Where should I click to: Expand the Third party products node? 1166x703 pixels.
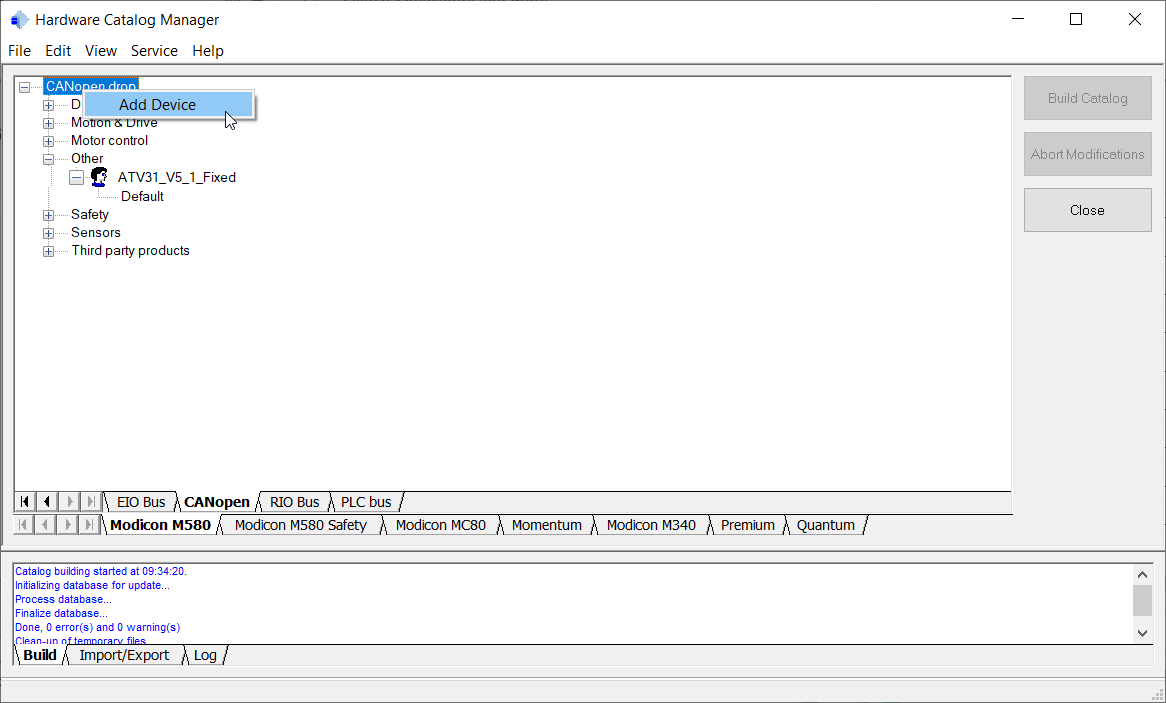coord(48,251)
